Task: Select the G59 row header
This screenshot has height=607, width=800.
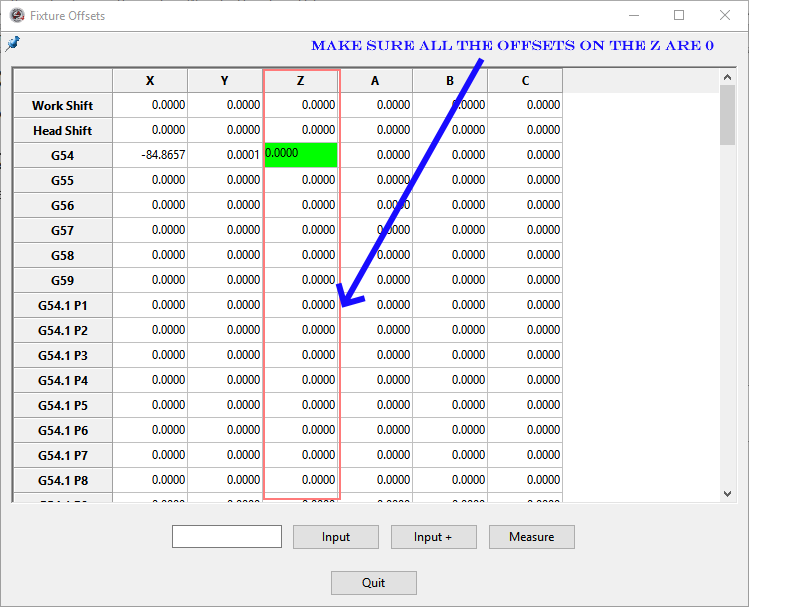Action: (x=62, y=280)
